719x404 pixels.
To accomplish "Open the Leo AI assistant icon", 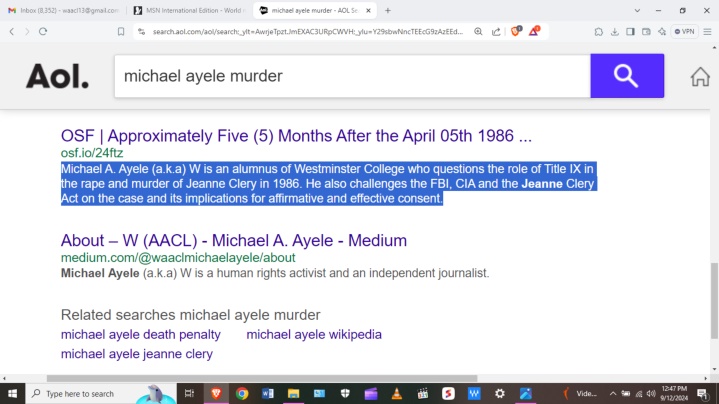I will click(662, 32).
